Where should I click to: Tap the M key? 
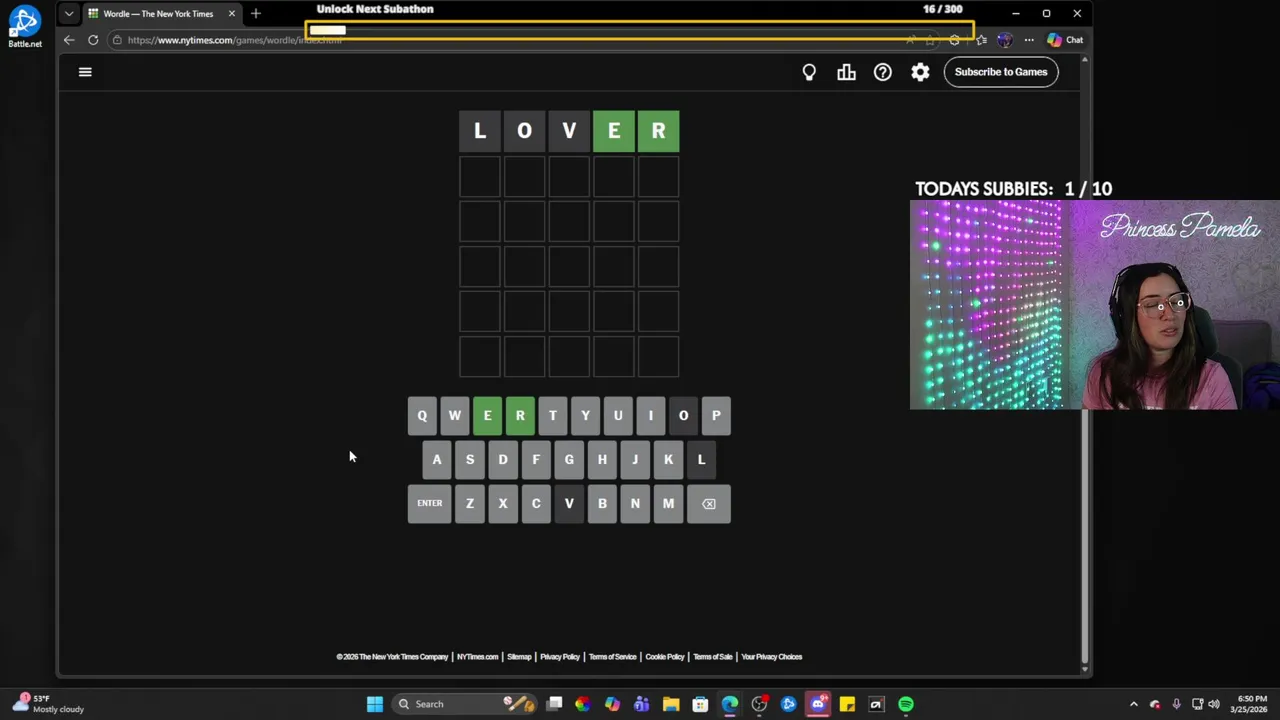(x=668, y=504)
